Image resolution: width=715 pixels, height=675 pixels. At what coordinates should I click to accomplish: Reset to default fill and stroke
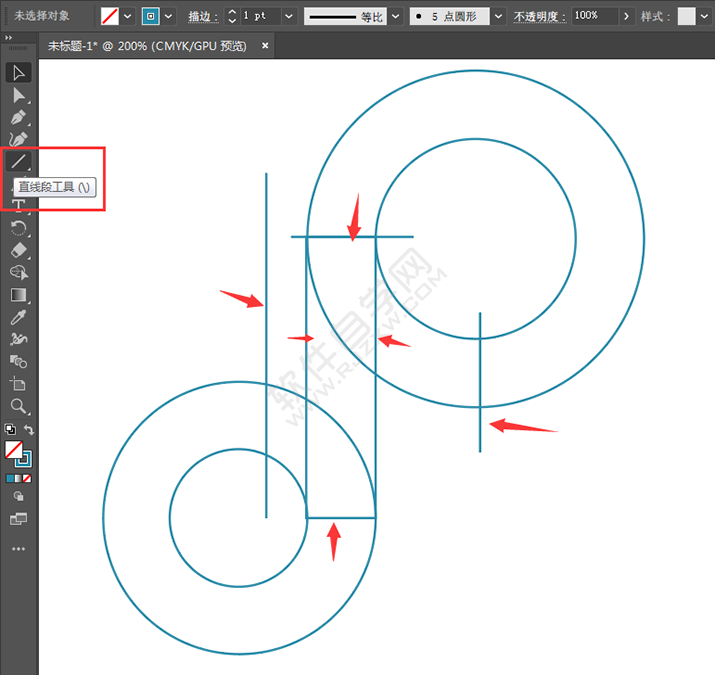pyautogui.click(x=9, y=430)
